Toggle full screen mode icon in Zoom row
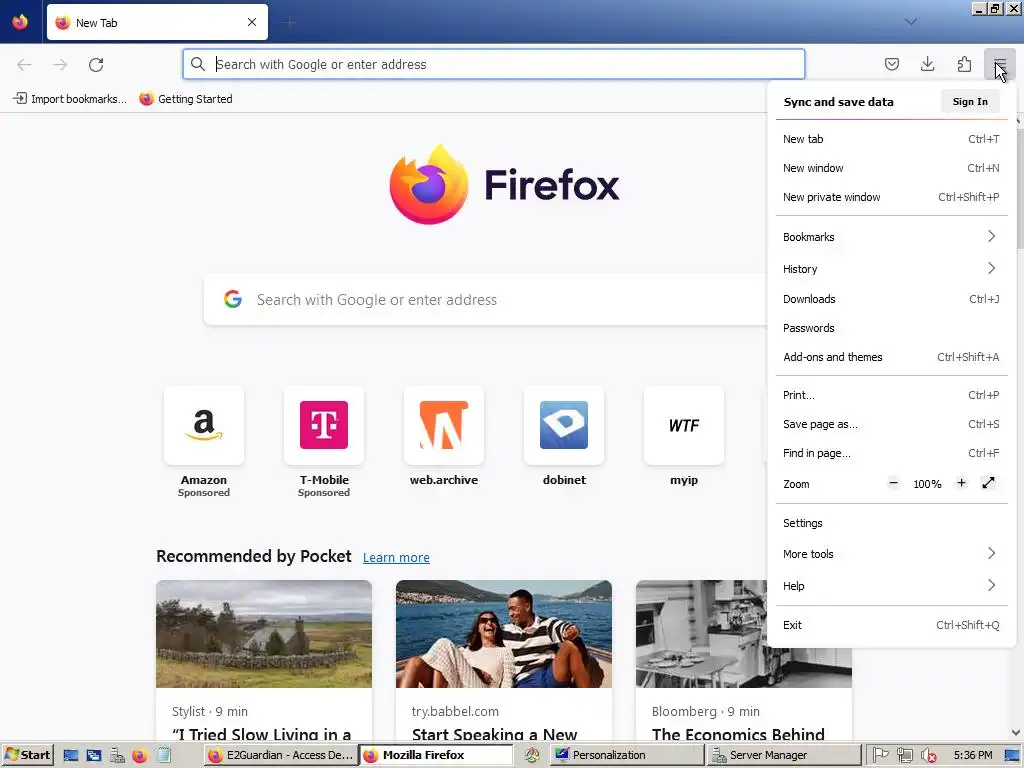This screenshot has width=1024, height=768. [x=988, y=483]
